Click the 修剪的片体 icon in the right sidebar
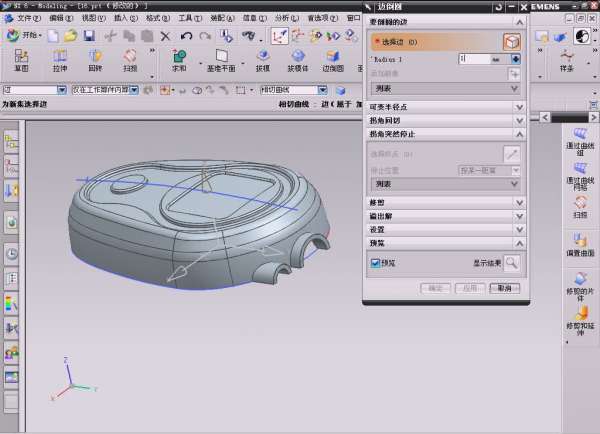600x434 pixels. 580,281
